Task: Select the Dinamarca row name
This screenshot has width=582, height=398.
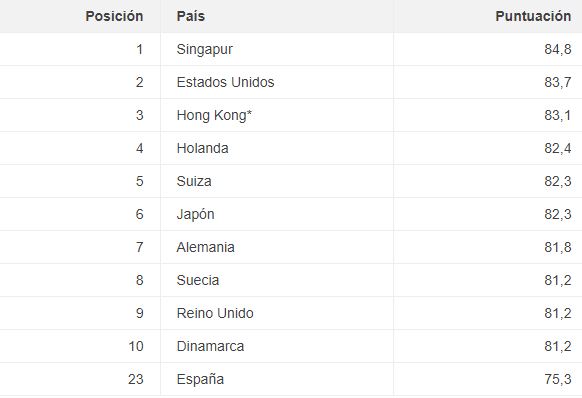Action: pos(210,346)
